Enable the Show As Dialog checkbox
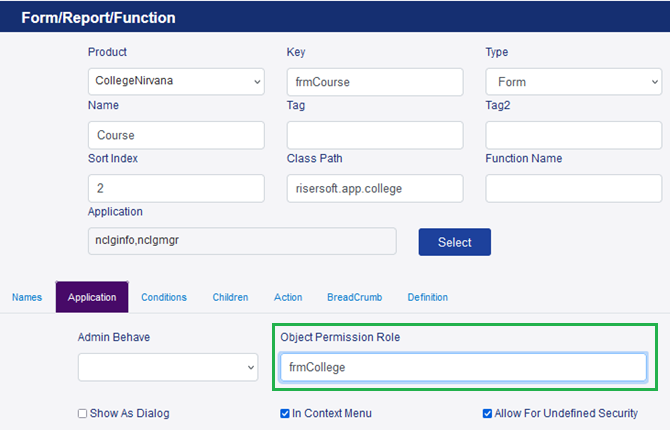 pyautogui.click(x=82, y=413)
